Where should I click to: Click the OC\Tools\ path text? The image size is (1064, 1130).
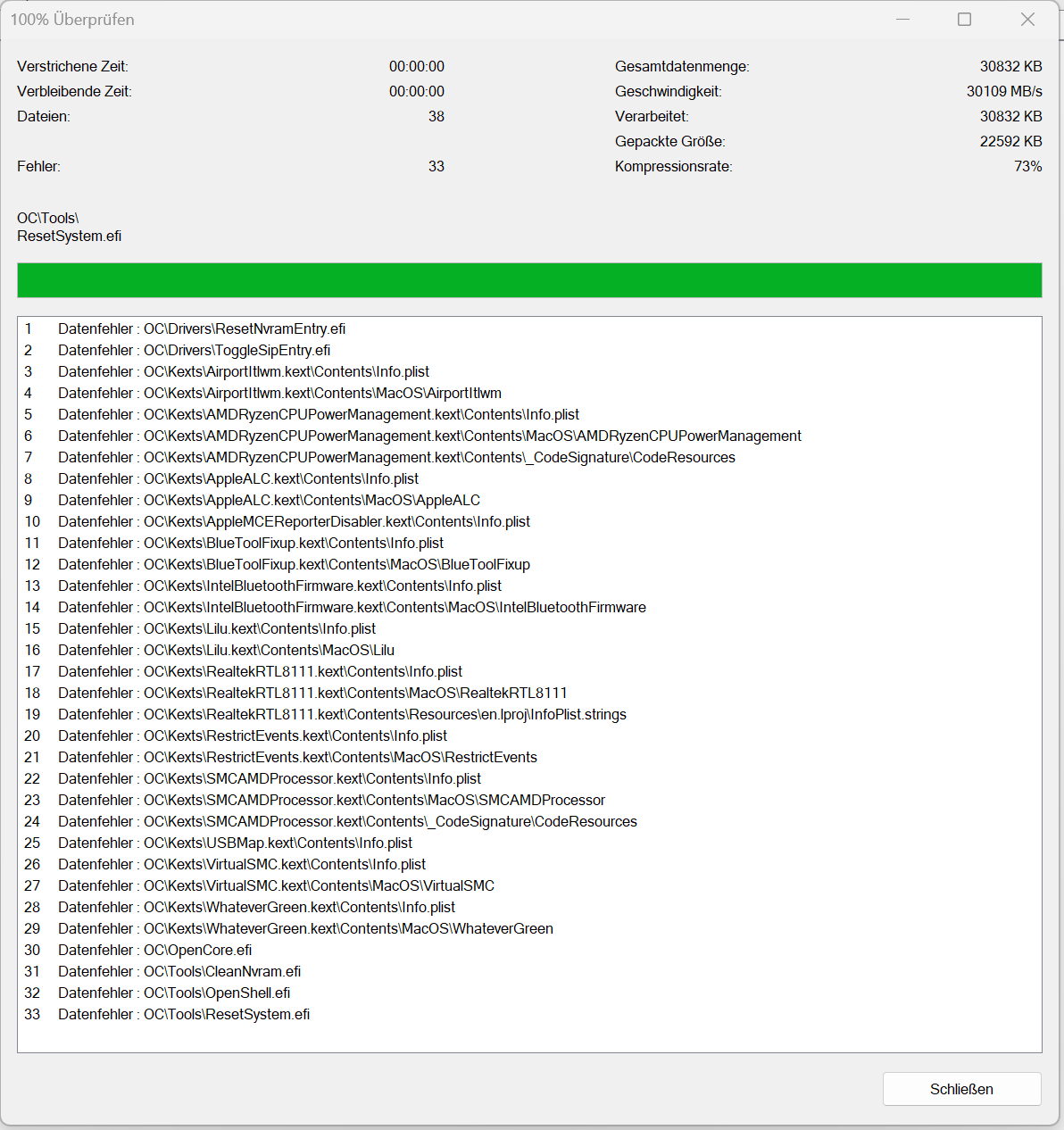click(x=48, y=218)
